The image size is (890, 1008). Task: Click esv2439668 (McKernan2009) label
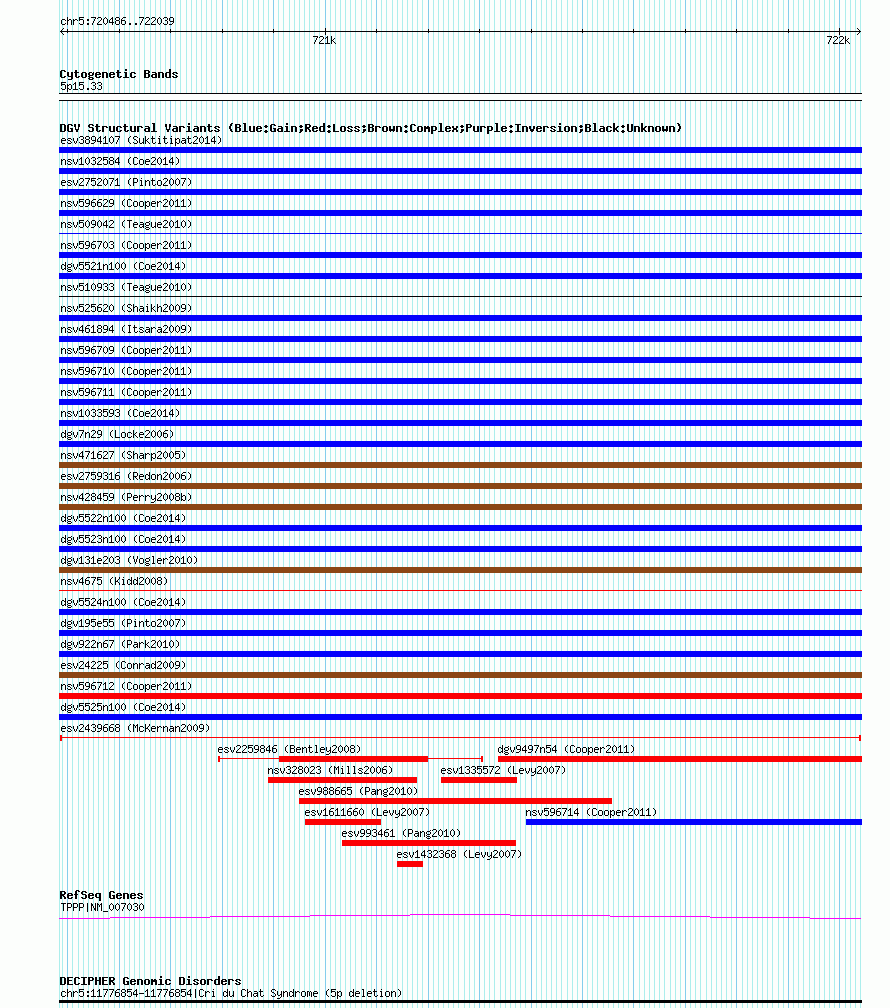(x=135, y=728)
